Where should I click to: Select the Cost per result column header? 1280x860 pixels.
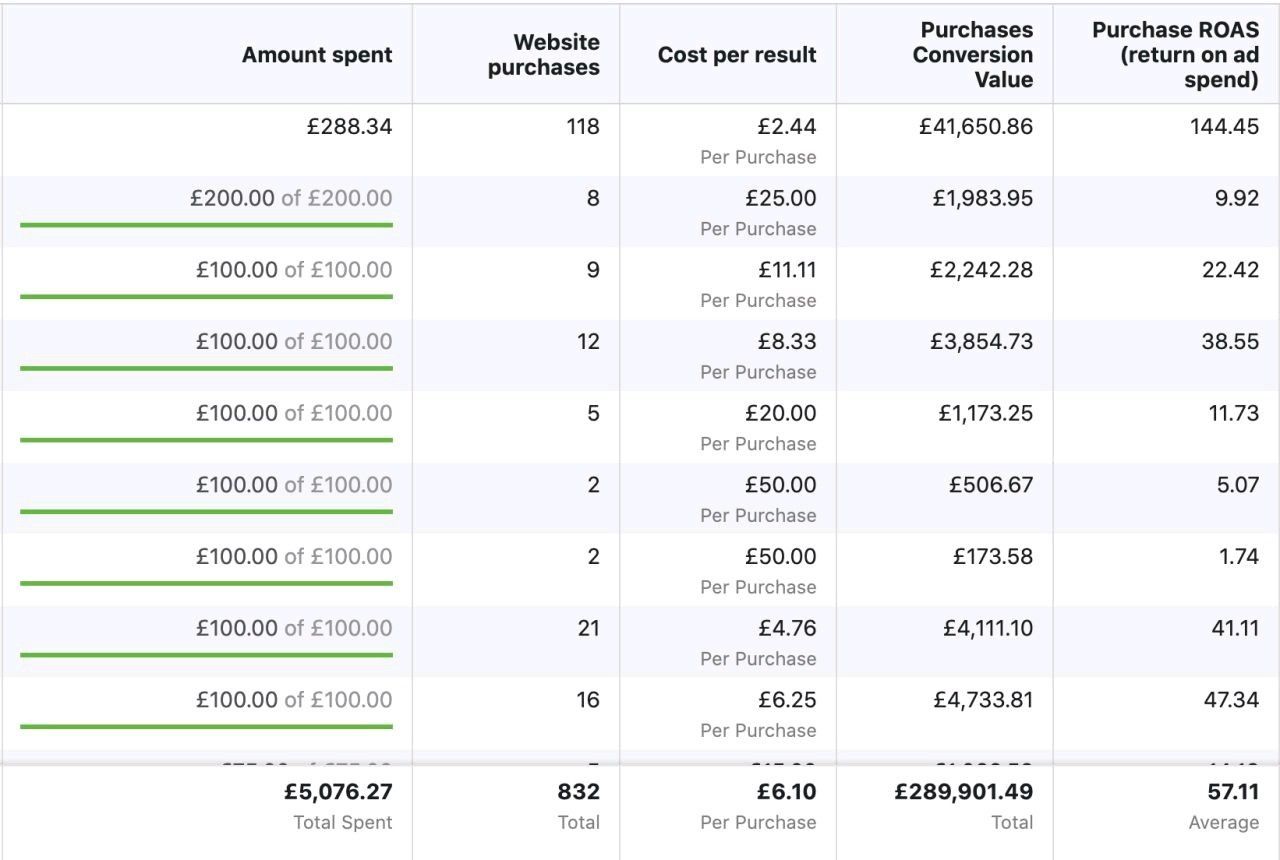coord(737,55)
